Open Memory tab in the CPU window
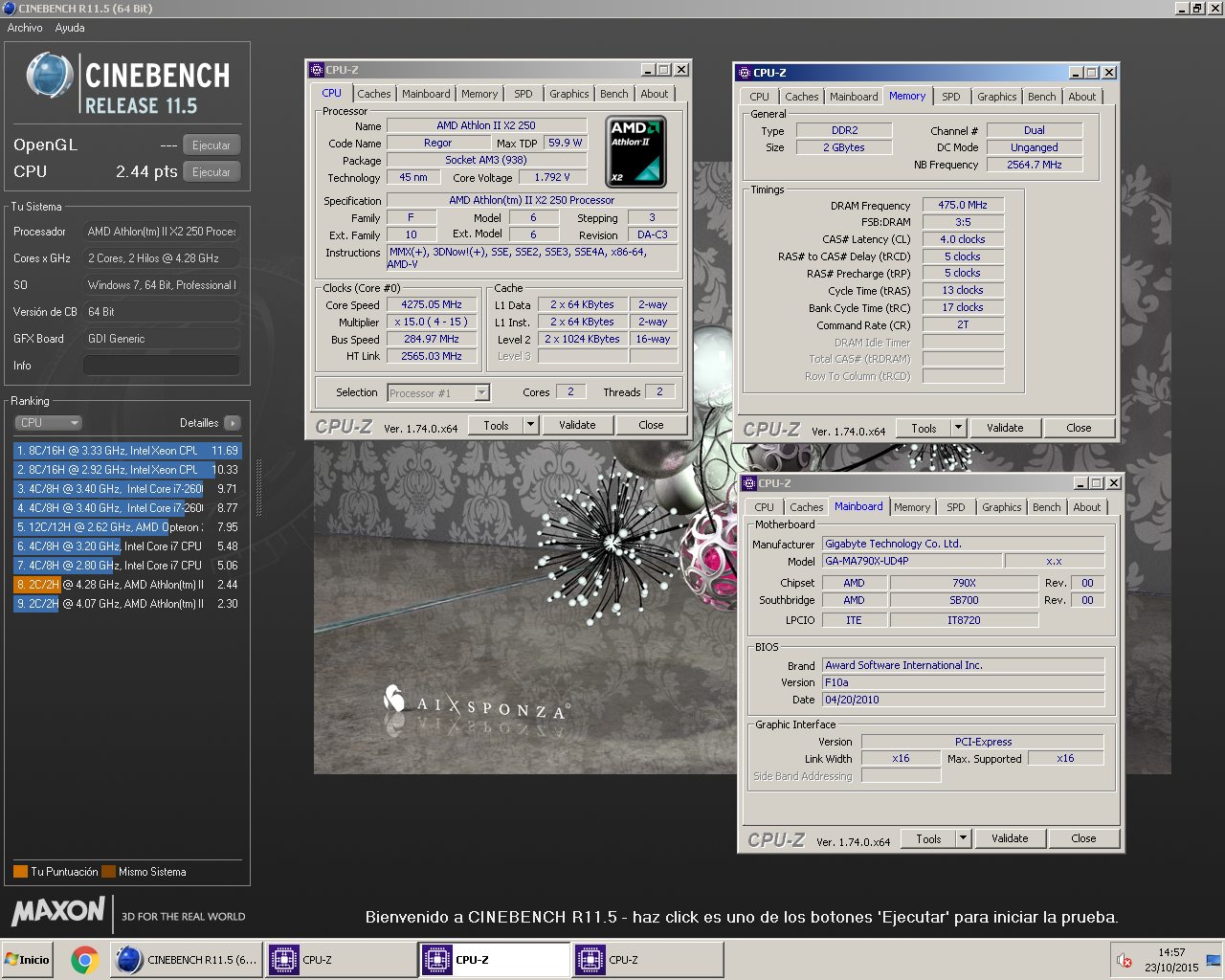This screenshot has height=980, width=1225. (x=479, y=94)
